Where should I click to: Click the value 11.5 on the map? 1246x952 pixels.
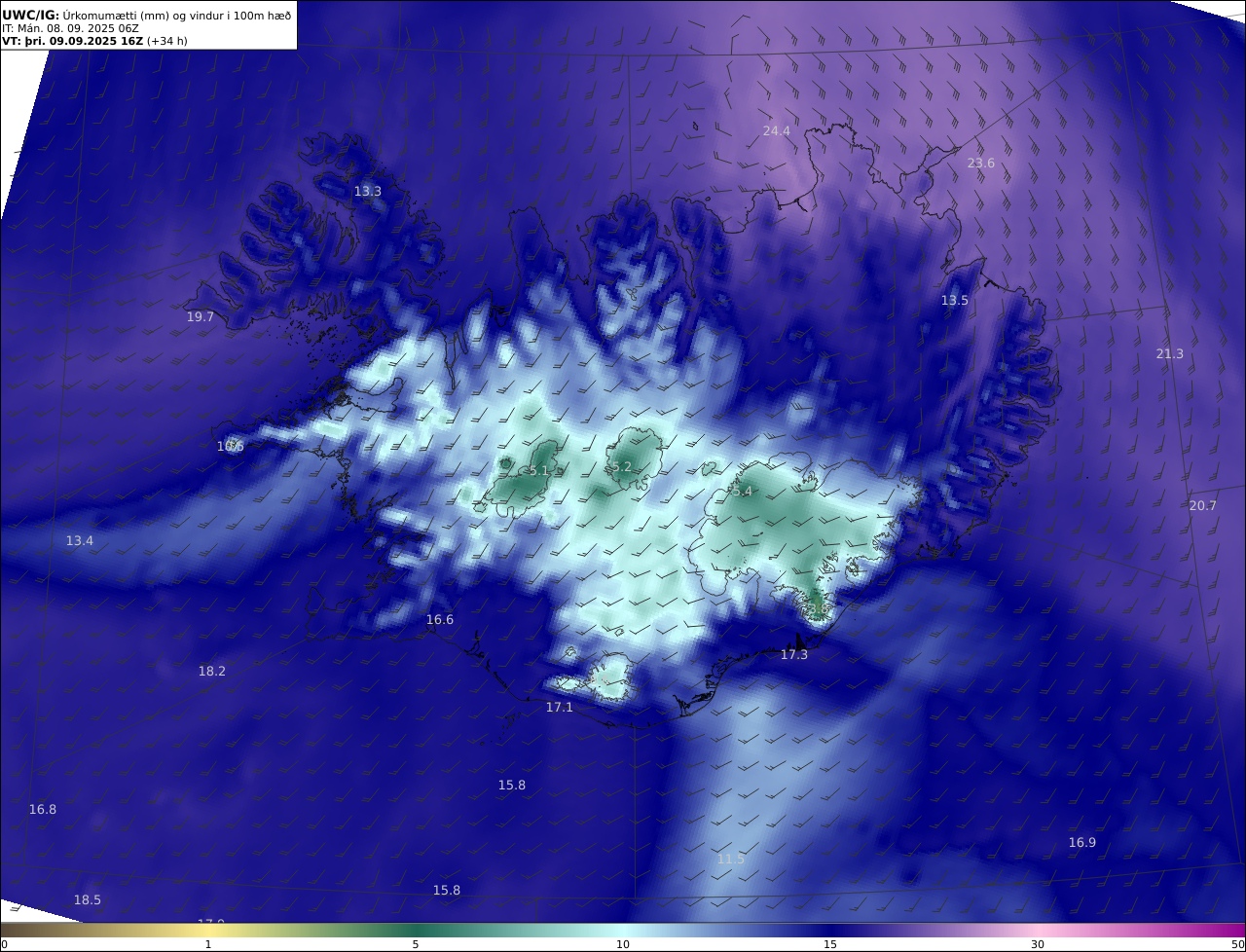tap(731, 859)
